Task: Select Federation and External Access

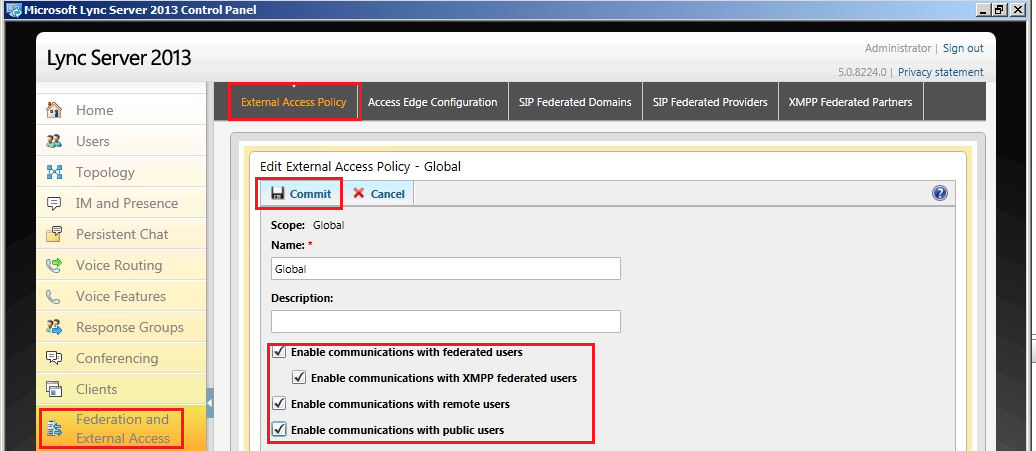Action: point(122,429)
